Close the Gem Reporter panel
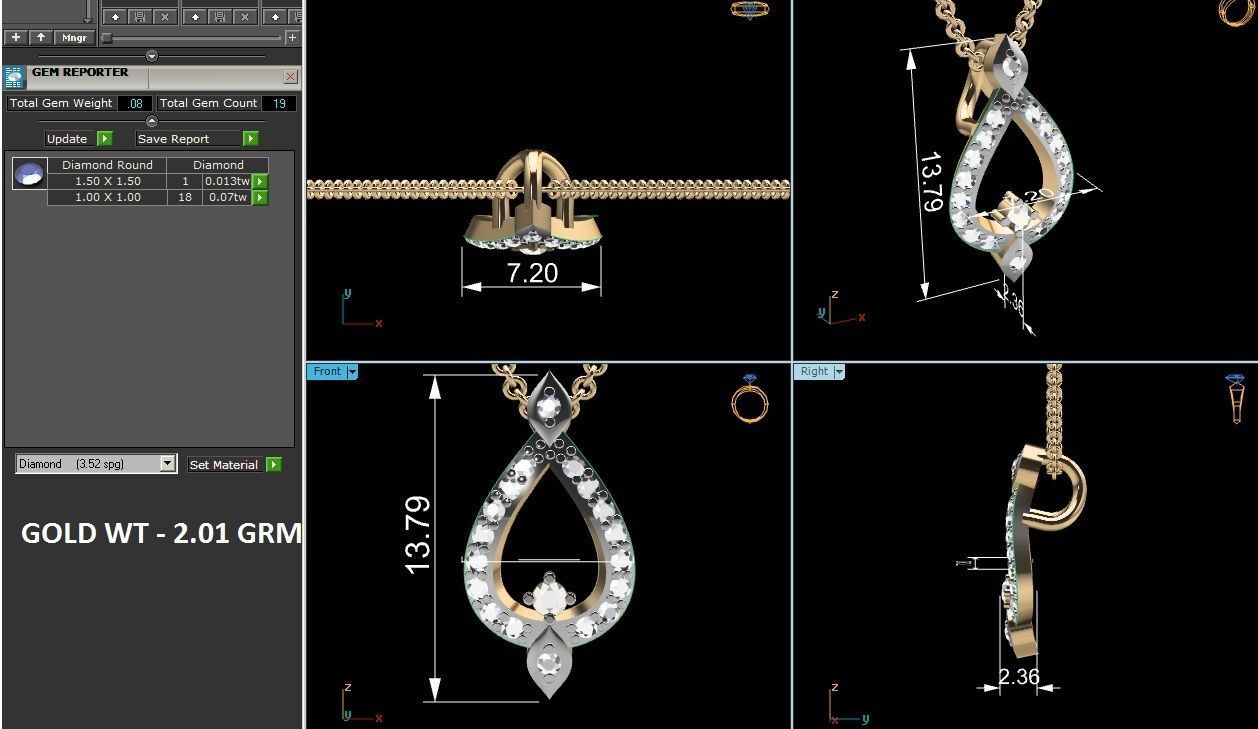Screen dimensions: 1258x729 click(290, 77)
